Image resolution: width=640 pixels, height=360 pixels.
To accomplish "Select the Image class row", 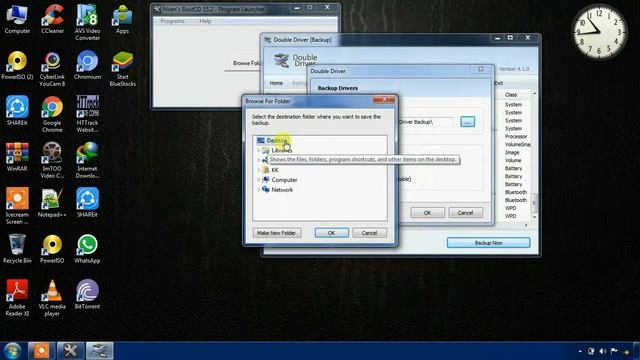I will coord(512,152).
